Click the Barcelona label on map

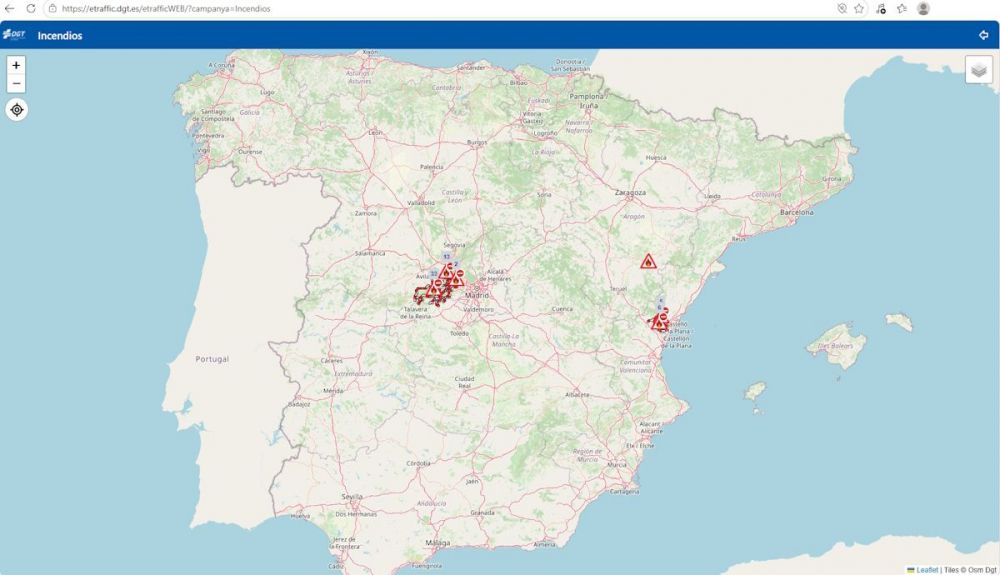coord(797,212)
